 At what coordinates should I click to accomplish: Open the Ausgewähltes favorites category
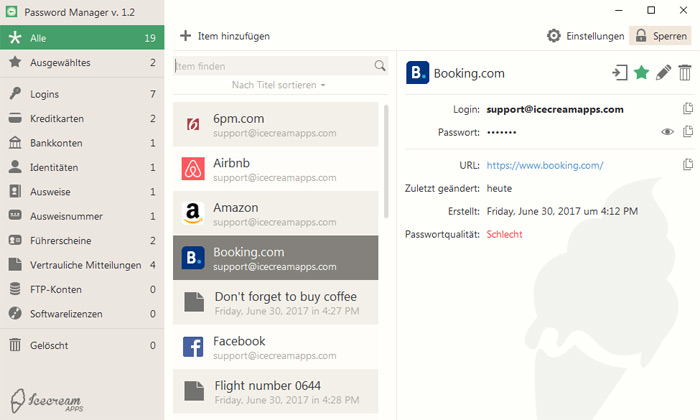(82, 62)
